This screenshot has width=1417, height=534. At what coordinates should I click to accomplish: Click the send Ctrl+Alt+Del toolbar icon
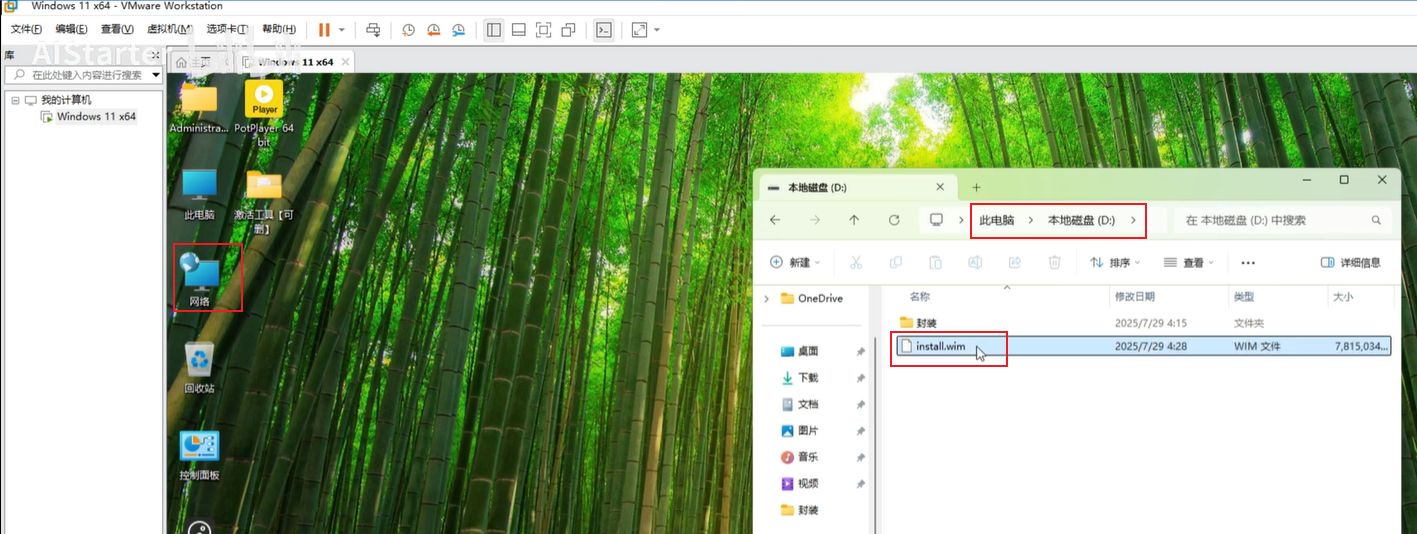(x=373, y=30)
